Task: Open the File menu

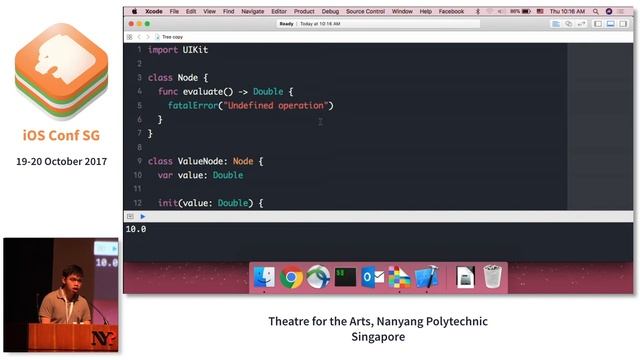Action: click(174, 11)
